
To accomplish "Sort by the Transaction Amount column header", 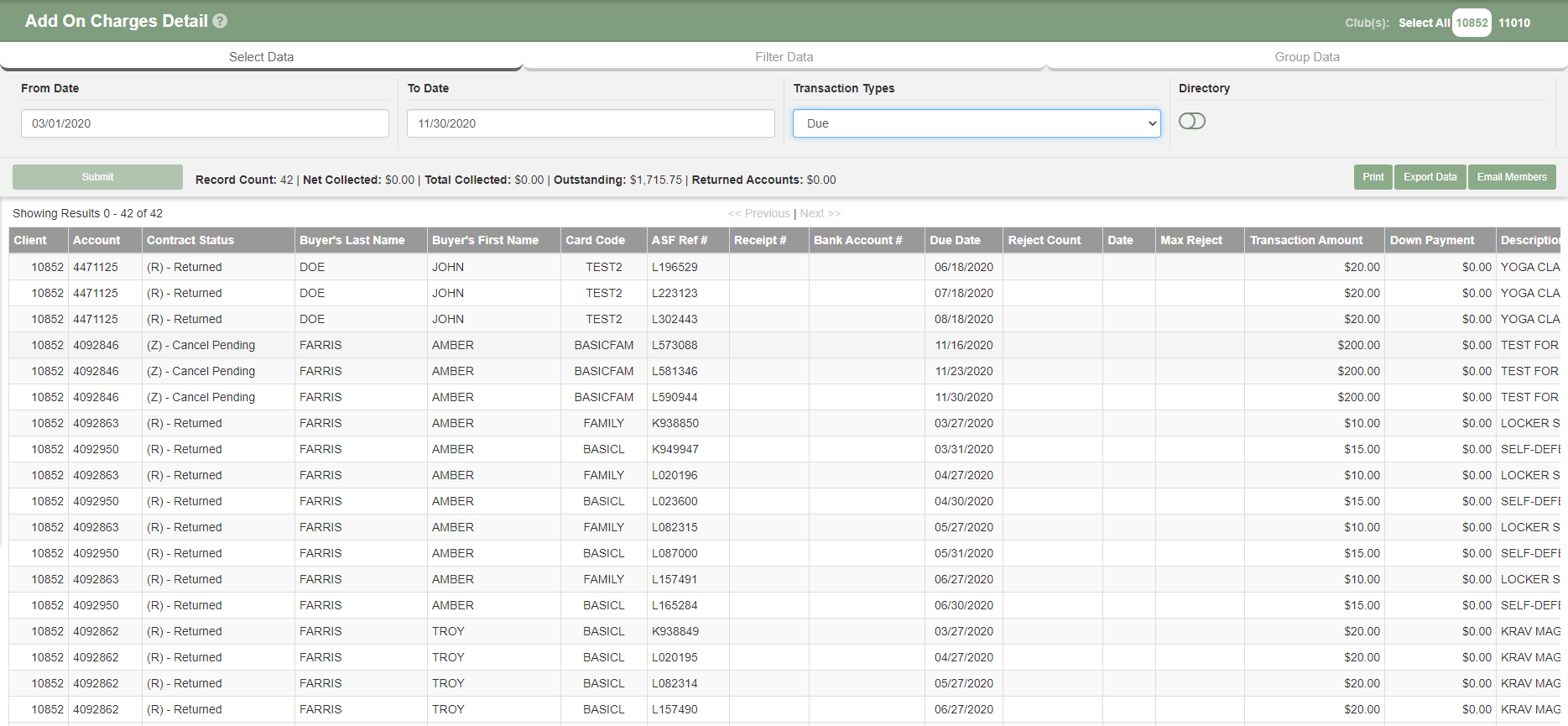I will [x=1315, y=240].
